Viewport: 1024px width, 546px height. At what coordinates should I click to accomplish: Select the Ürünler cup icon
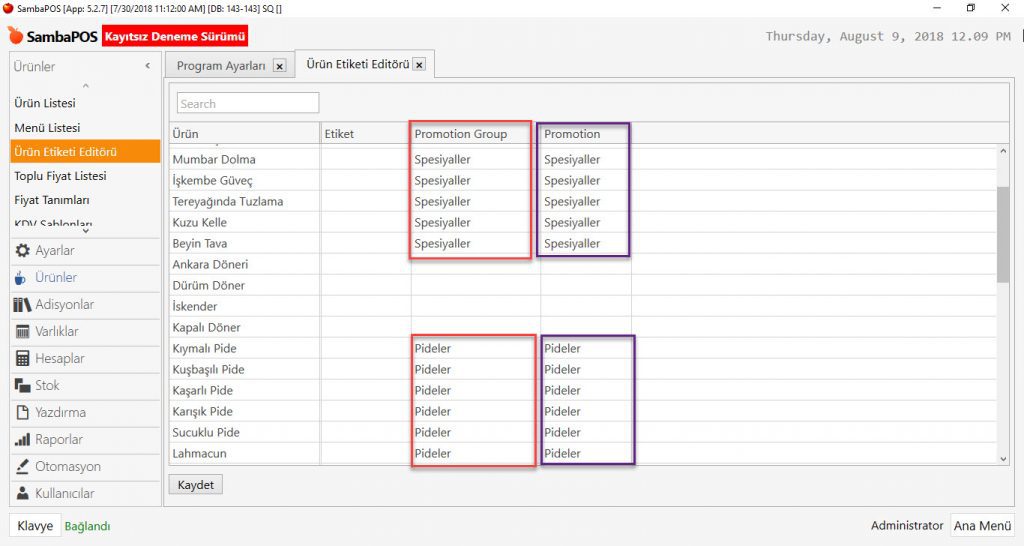(21, 278)
